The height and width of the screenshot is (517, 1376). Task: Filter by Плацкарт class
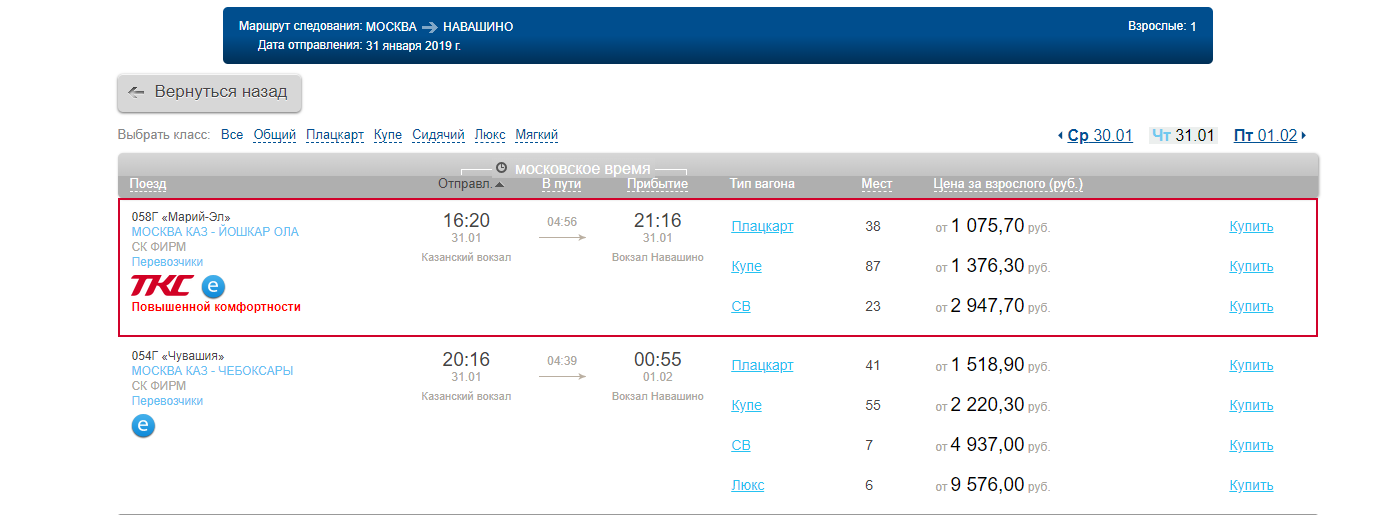[x=335, y=135]
